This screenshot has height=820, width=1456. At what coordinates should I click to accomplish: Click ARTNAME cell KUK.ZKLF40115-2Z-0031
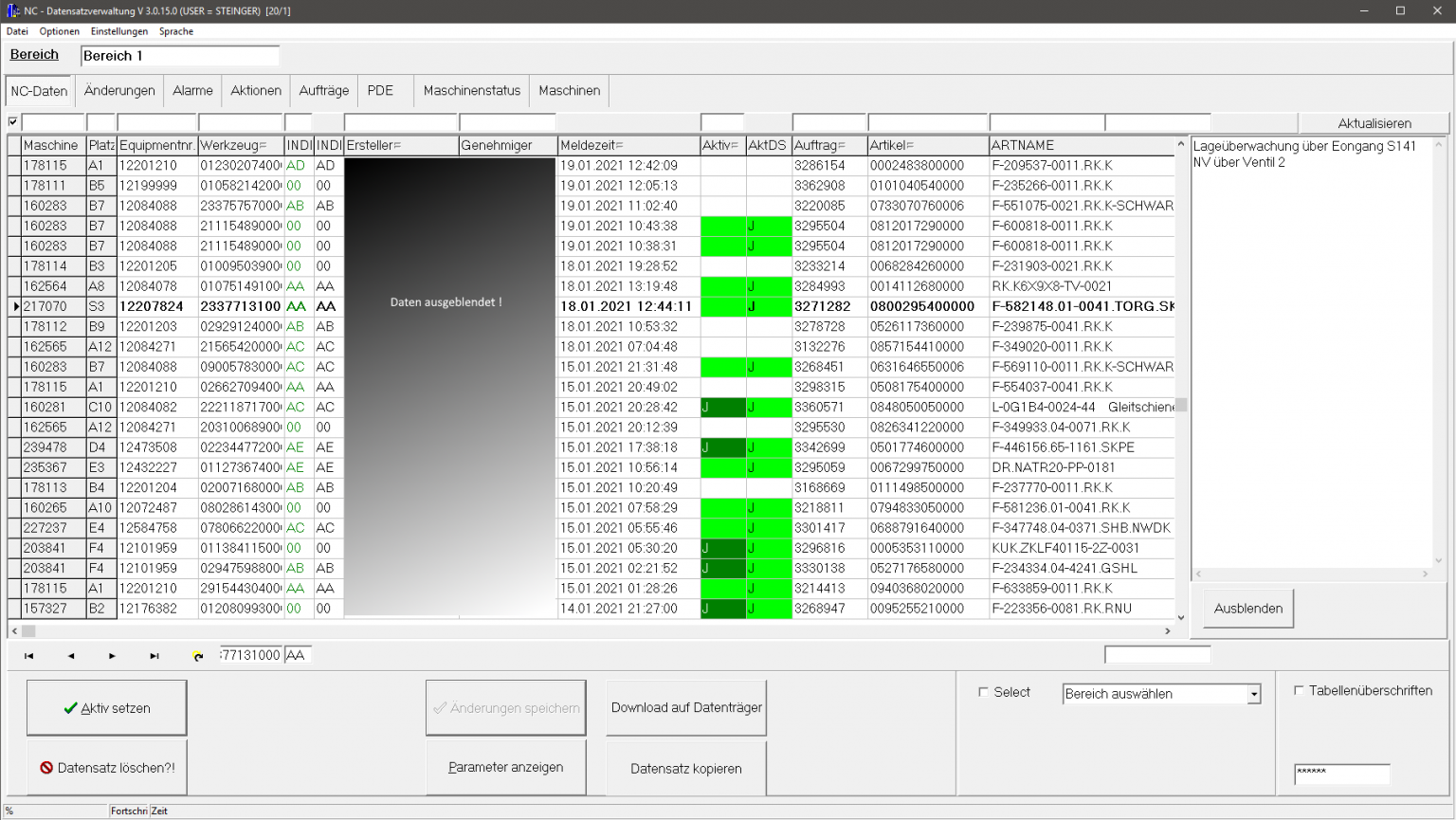pos(1082,548)
